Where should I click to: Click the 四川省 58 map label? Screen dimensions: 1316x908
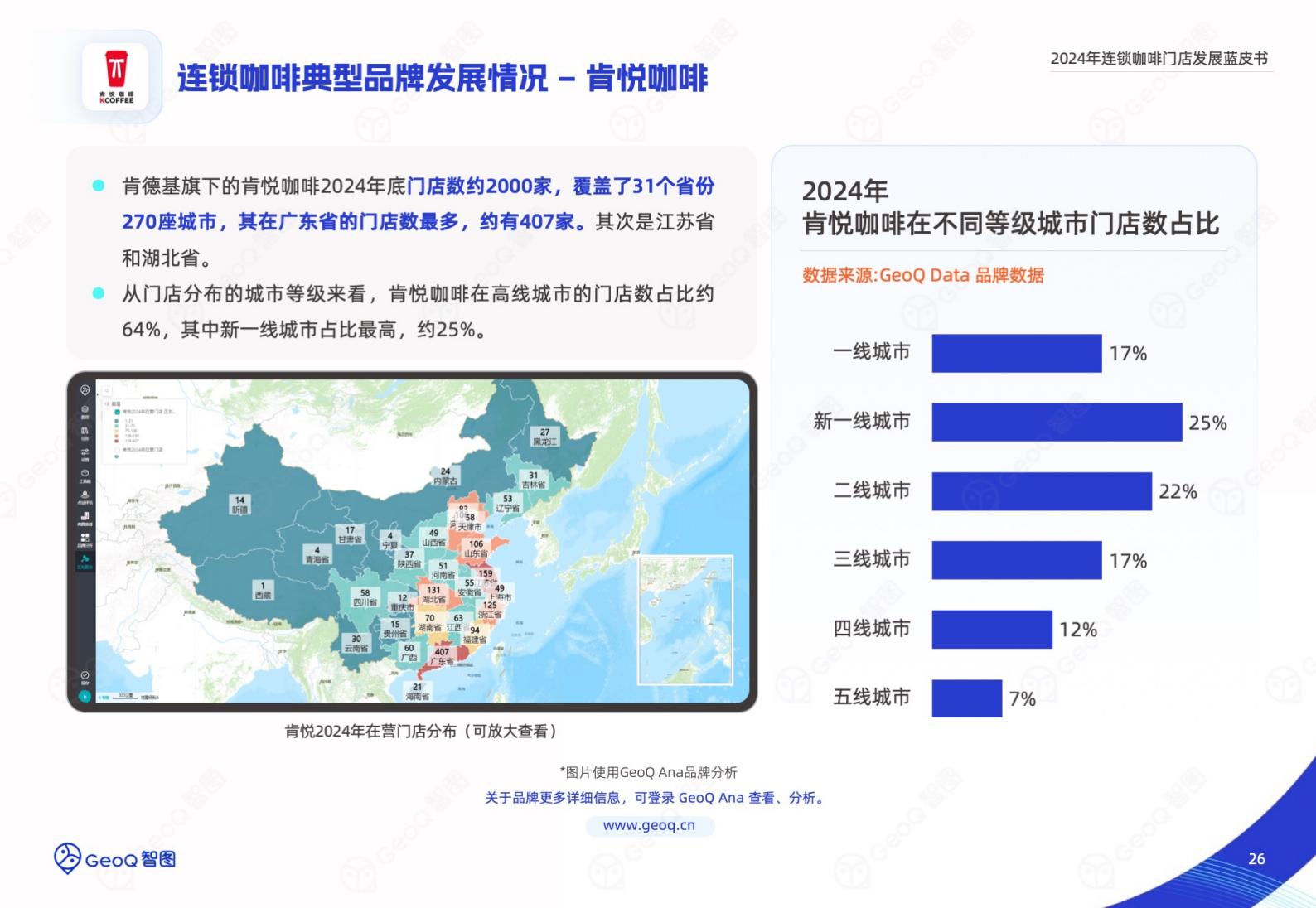pos(365,597)
